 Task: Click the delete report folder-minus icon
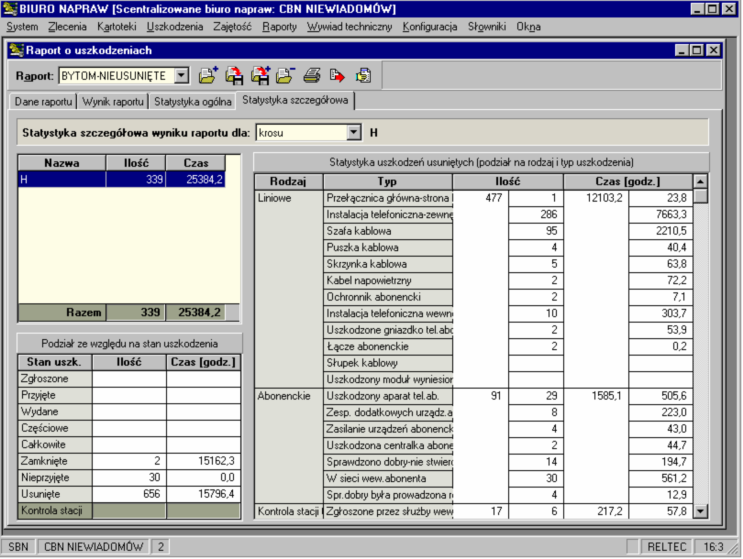click(285, 75)
